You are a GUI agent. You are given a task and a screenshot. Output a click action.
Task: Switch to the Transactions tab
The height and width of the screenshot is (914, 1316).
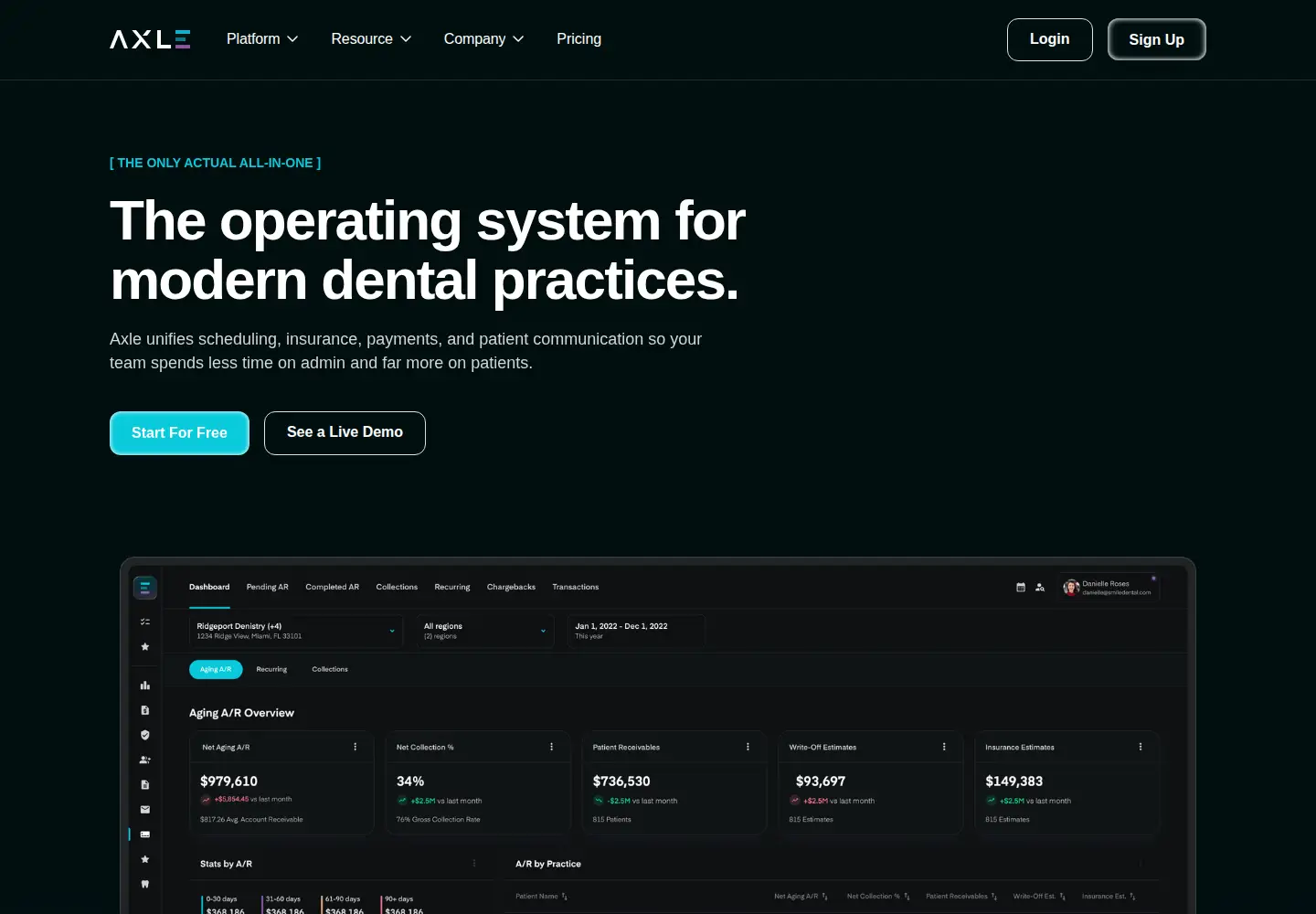(576, 587)
